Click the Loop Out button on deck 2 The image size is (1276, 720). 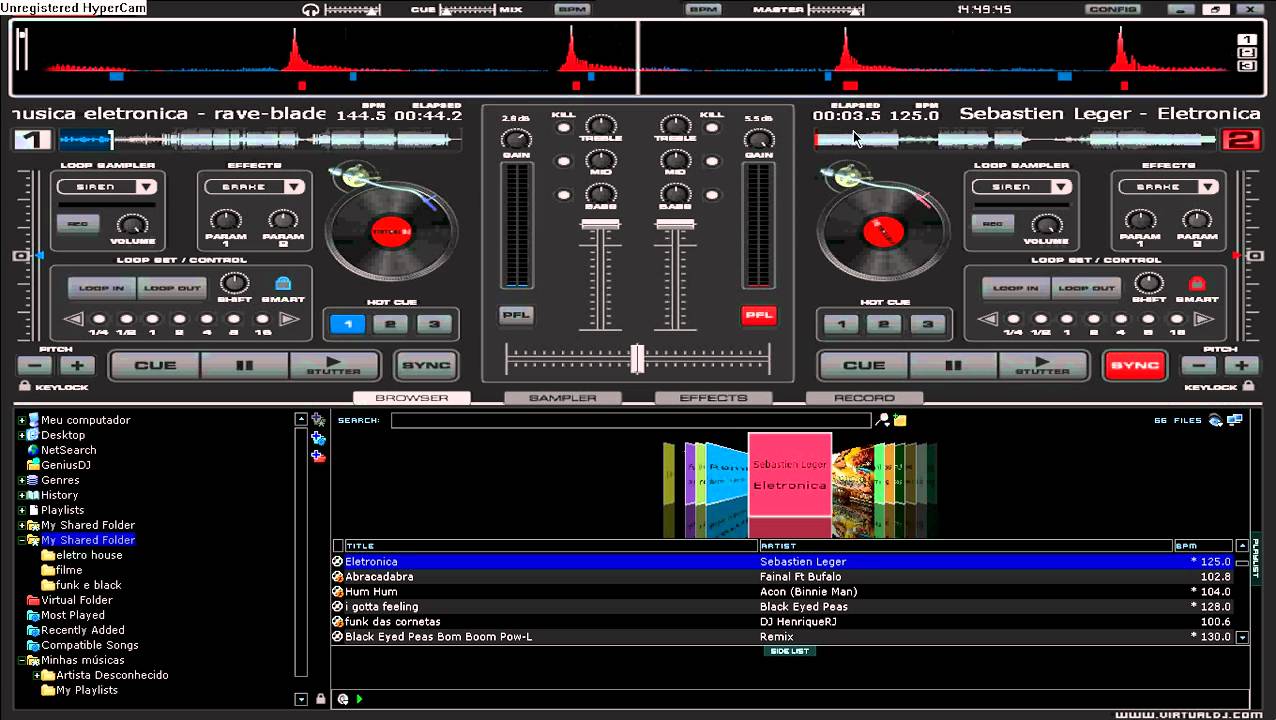(x=1085, y=288)
